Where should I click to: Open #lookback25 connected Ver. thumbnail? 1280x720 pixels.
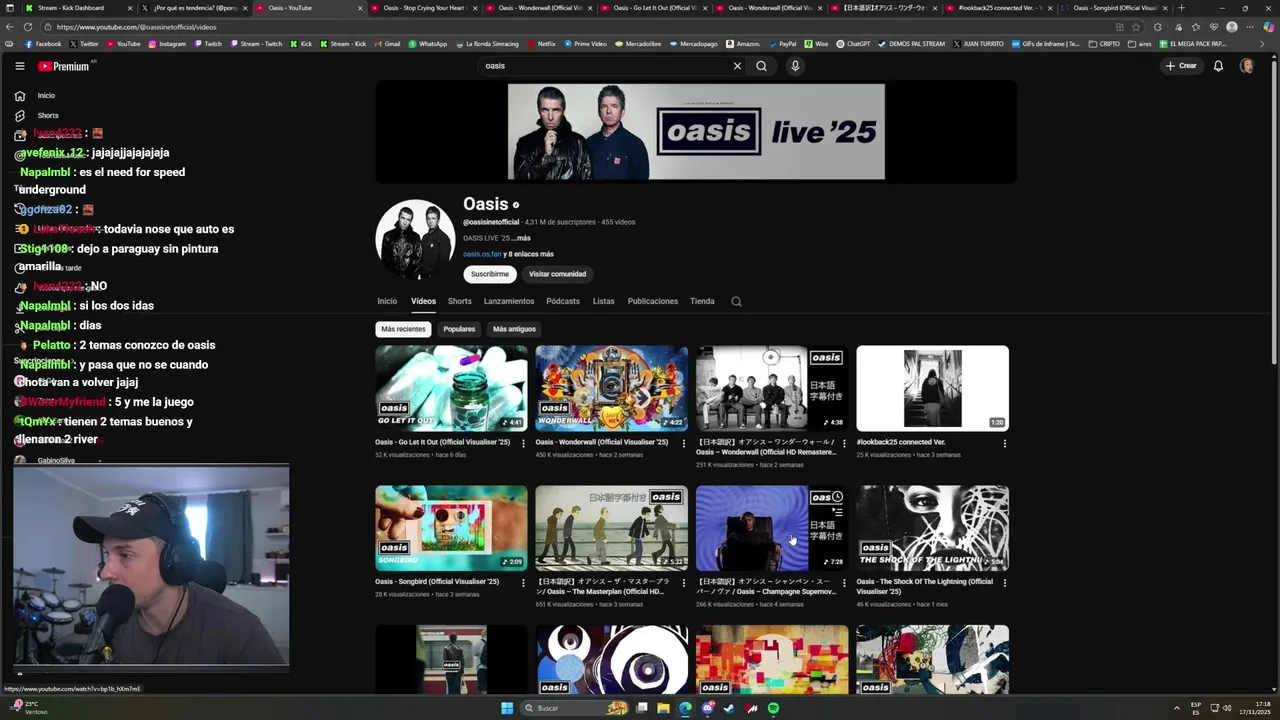[932, 388]
